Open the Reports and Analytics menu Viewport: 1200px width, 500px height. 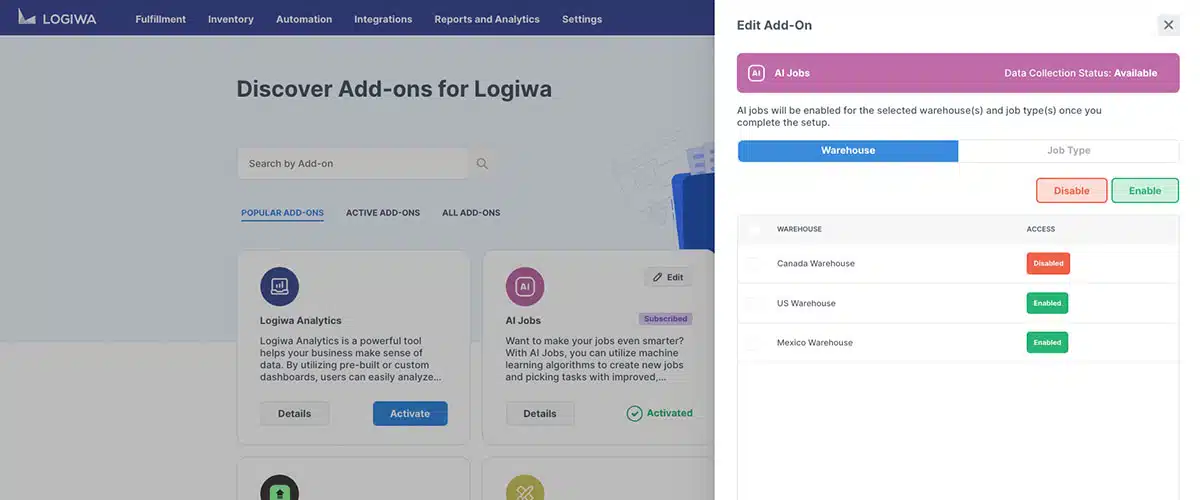click(x=487, y=19)
